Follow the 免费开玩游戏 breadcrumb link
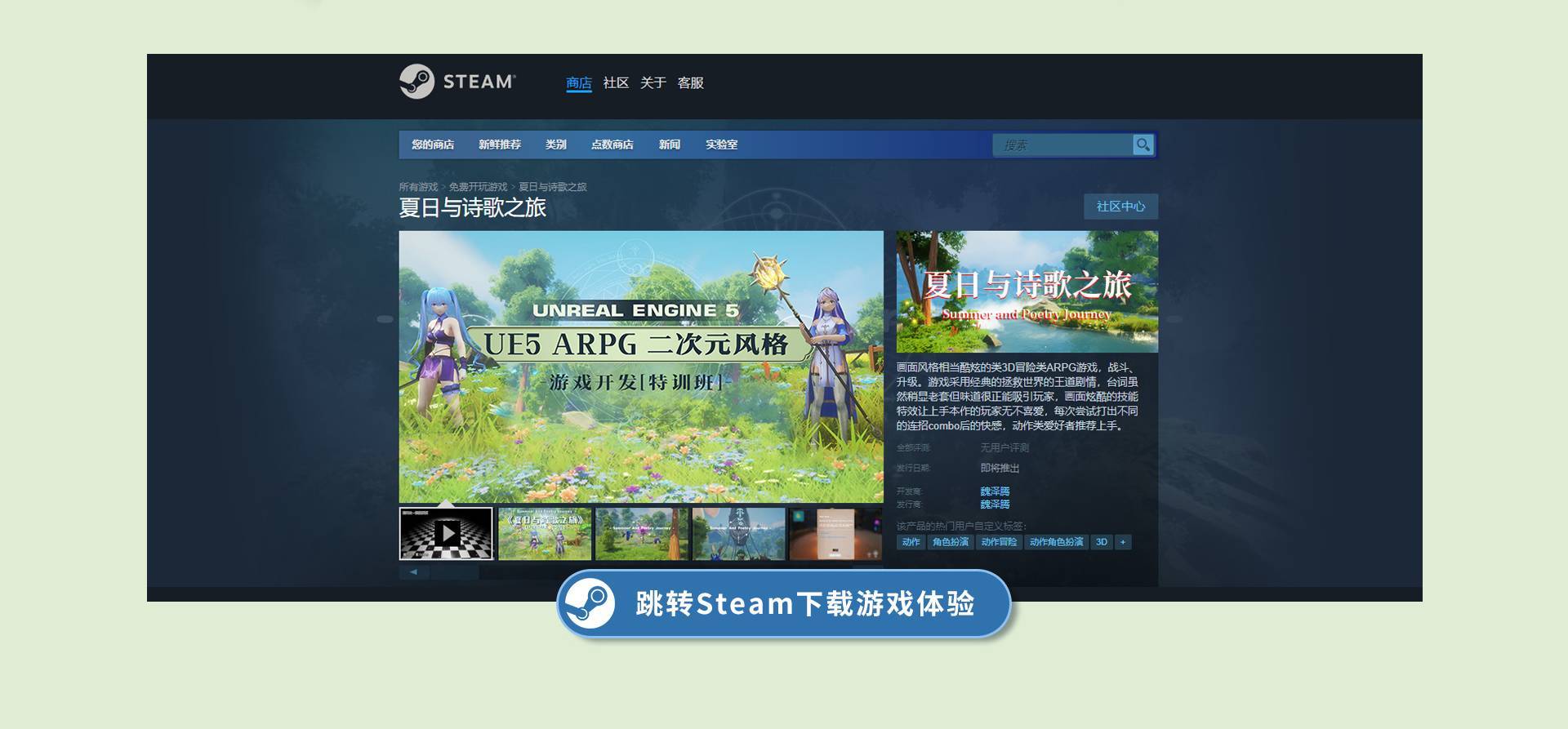The width and height of the screenshot is (1568, 729). tap(479, 187)
